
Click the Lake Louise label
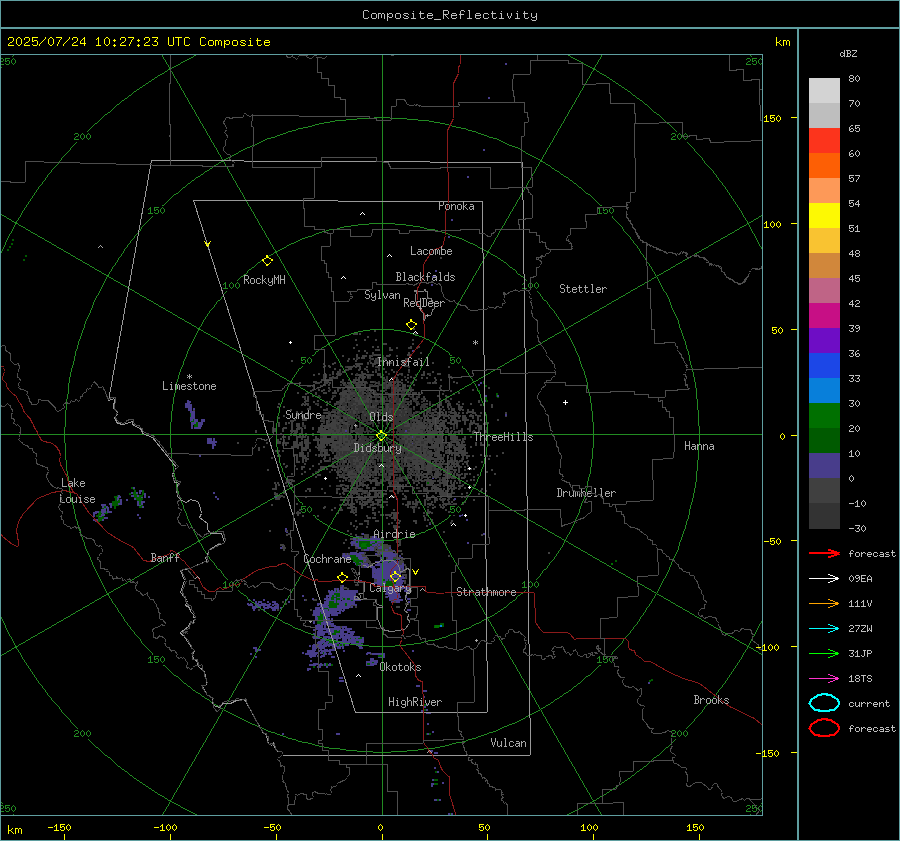(77, 491)
